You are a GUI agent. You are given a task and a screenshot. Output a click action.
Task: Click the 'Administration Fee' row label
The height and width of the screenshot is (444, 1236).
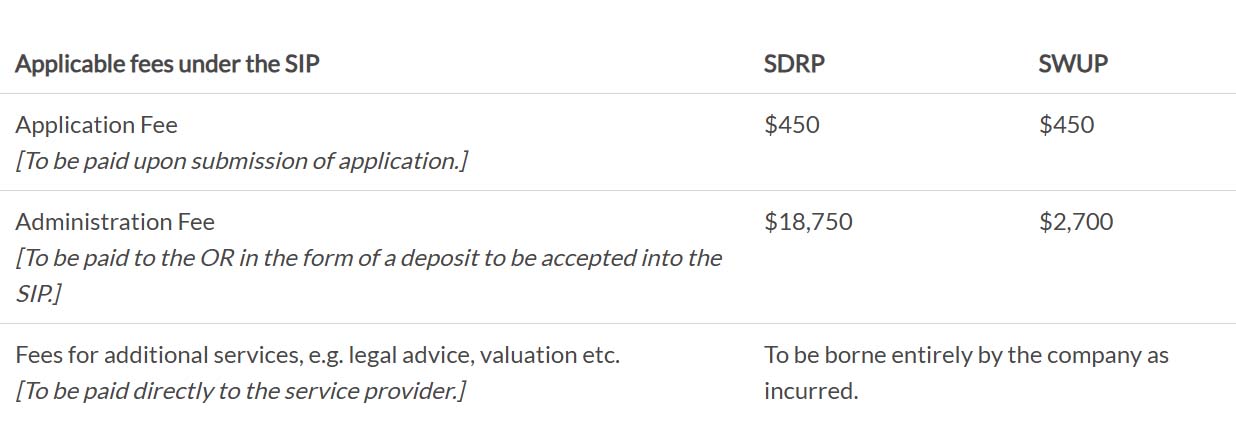(x=115, y=222)
